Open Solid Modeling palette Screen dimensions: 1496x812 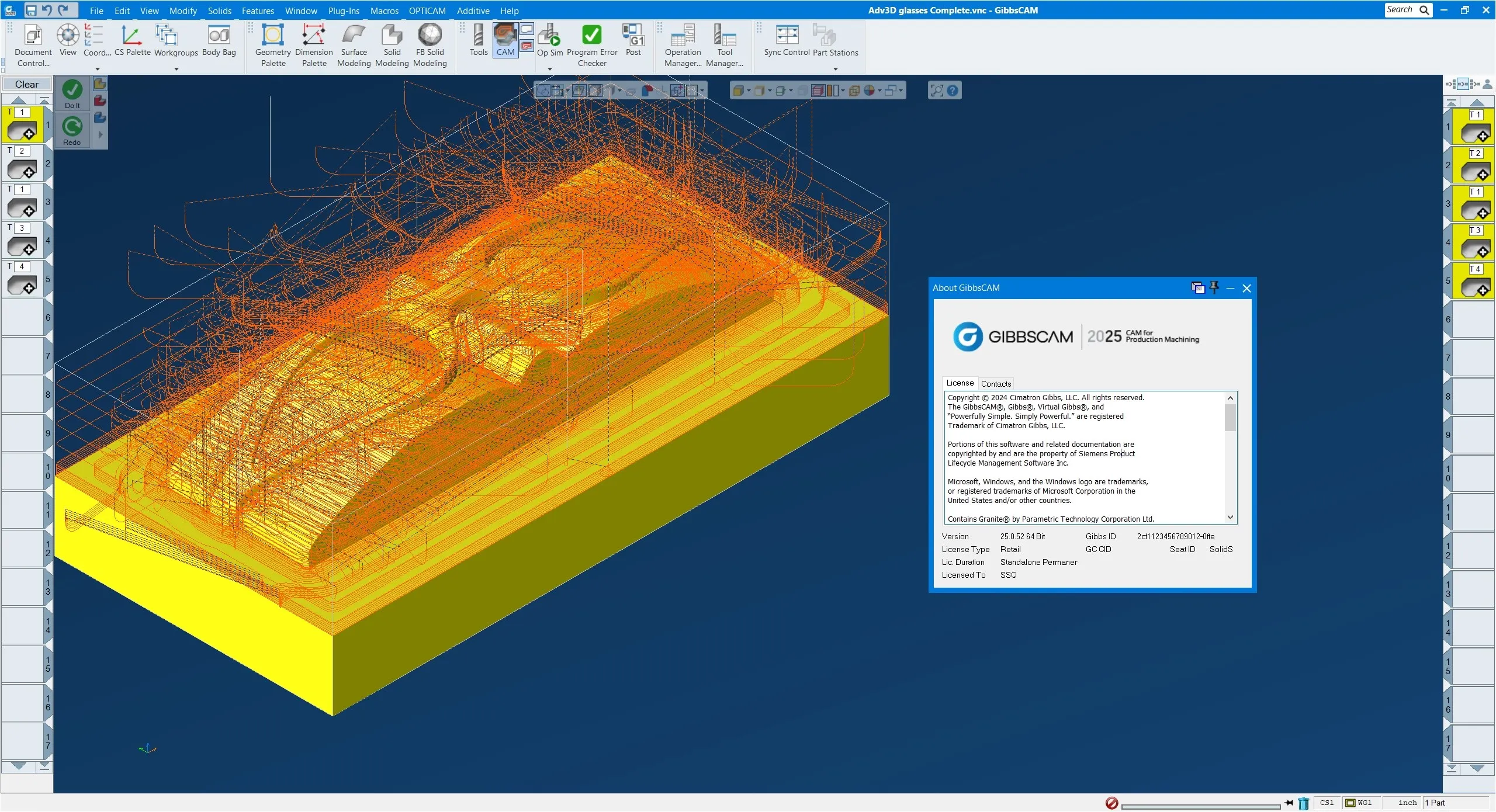[x=392, y=46]
